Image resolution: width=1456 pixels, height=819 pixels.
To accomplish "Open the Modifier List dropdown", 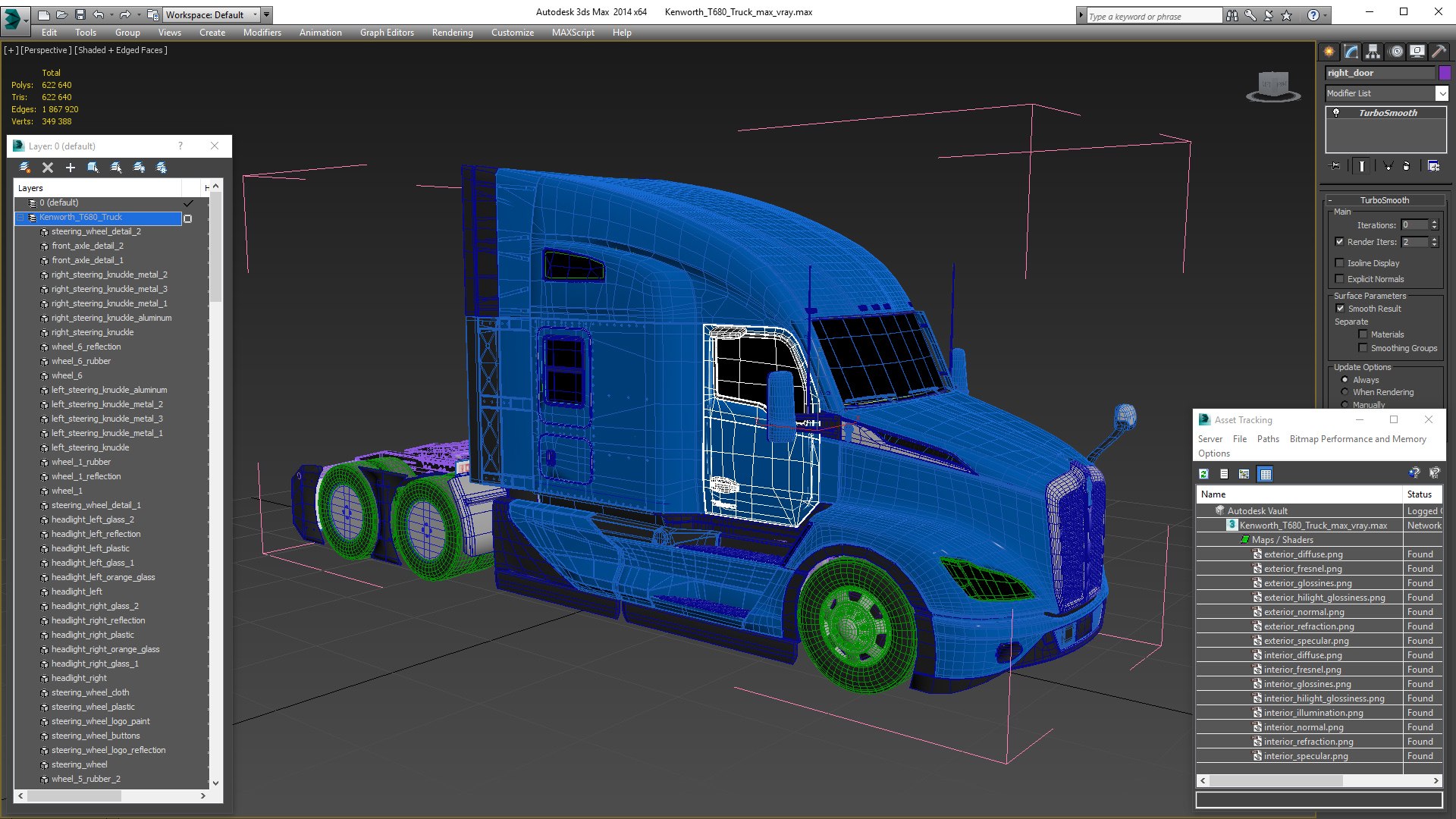I will tap(1386, 93).
